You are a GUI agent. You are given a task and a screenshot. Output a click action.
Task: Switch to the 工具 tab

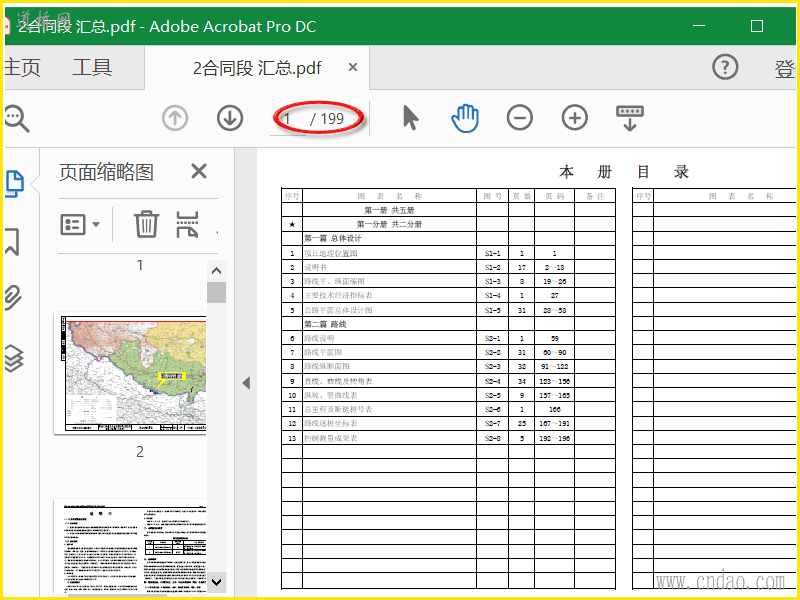pyautogui.click(x=92, y=67)
